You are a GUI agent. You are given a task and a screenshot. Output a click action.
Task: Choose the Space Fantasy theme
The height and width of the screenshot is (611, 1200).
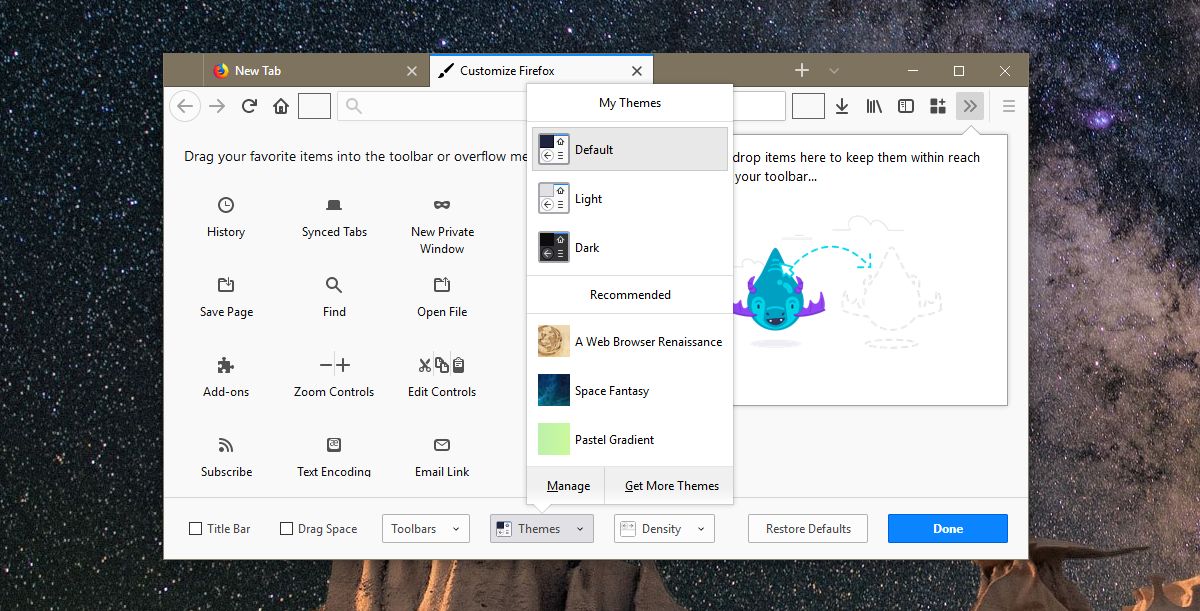click(630, 390)
